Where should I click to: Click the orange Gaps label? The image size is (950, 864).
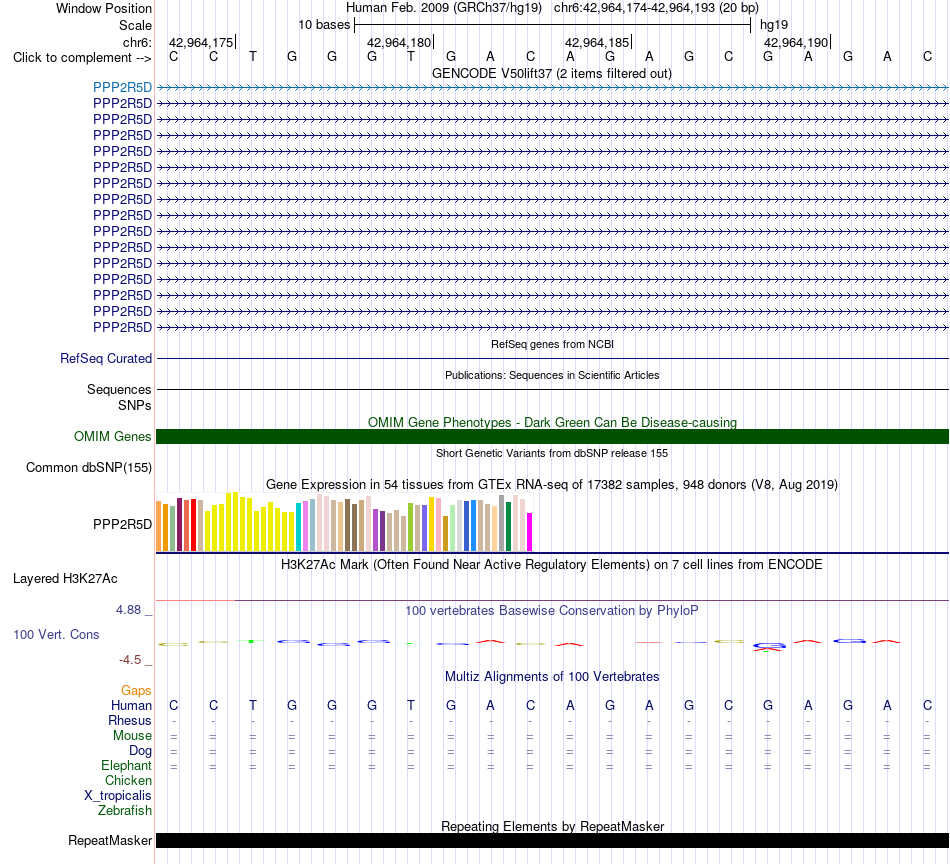[136, 691]
